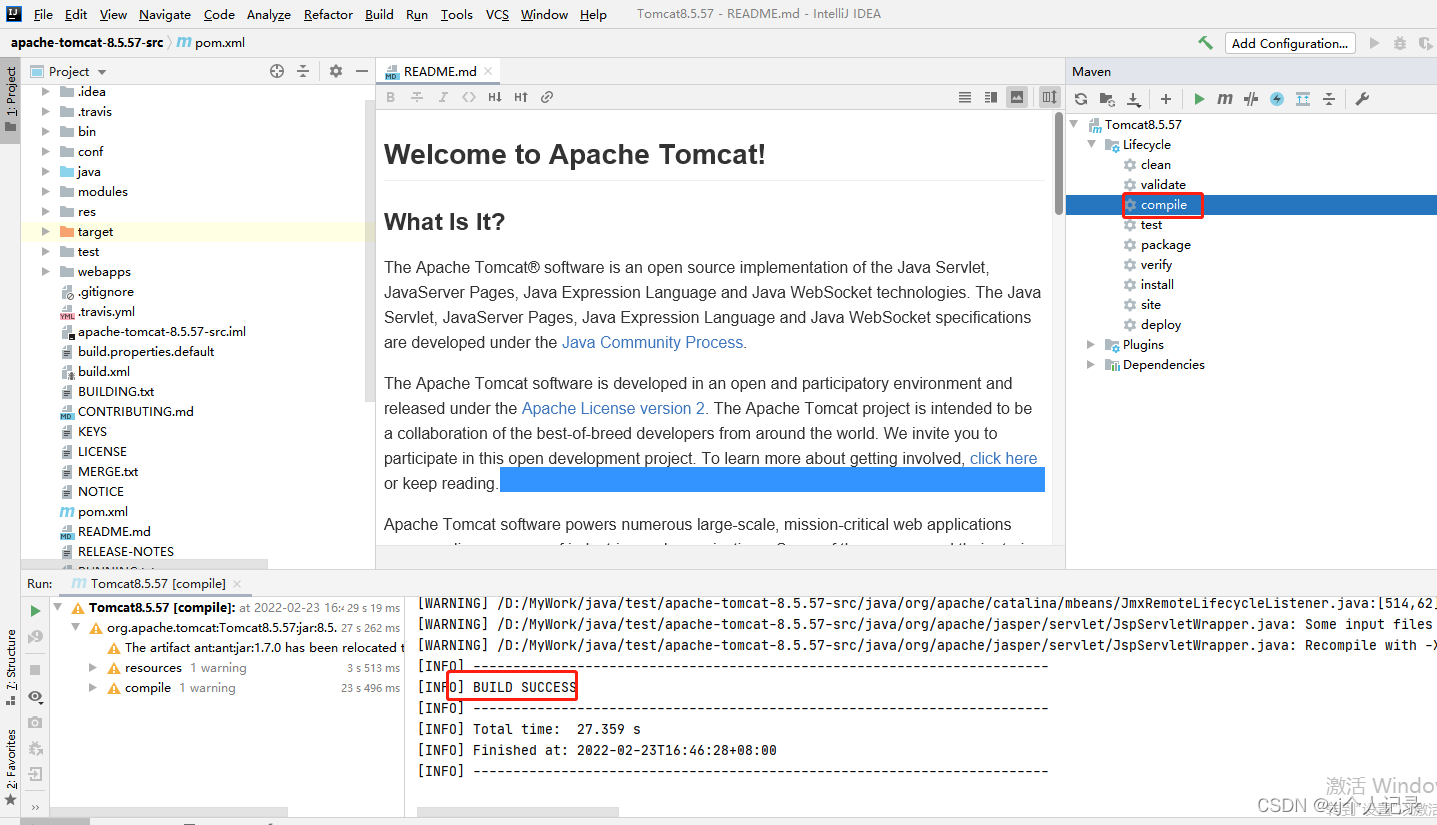Expand the java folder
Screen dimensions: 1437x825
point(46,172)
